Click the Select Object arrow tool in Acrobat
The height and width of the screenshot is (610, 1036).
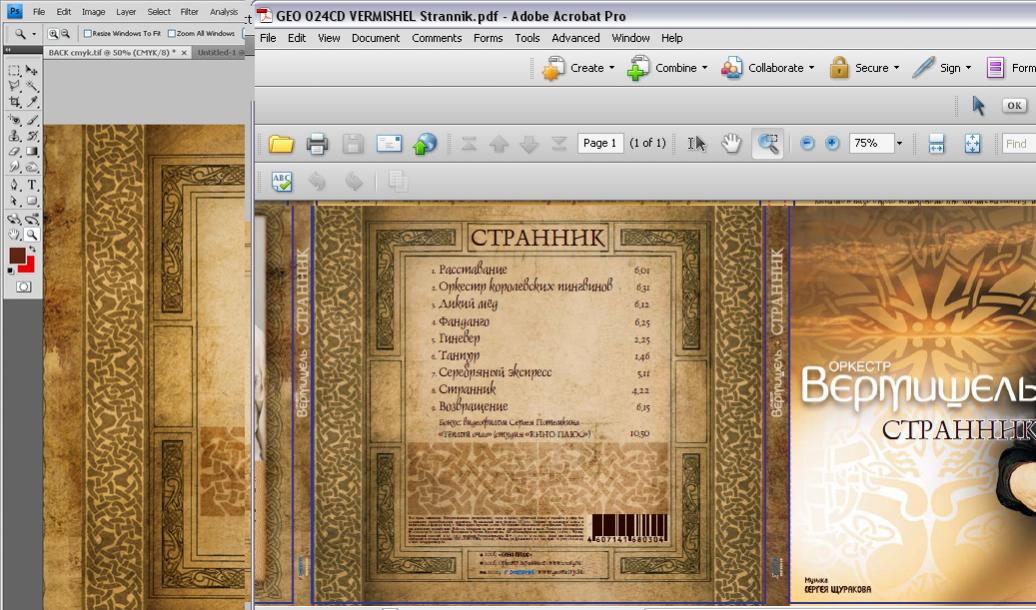pyautogui.click(x=979, y=106)
